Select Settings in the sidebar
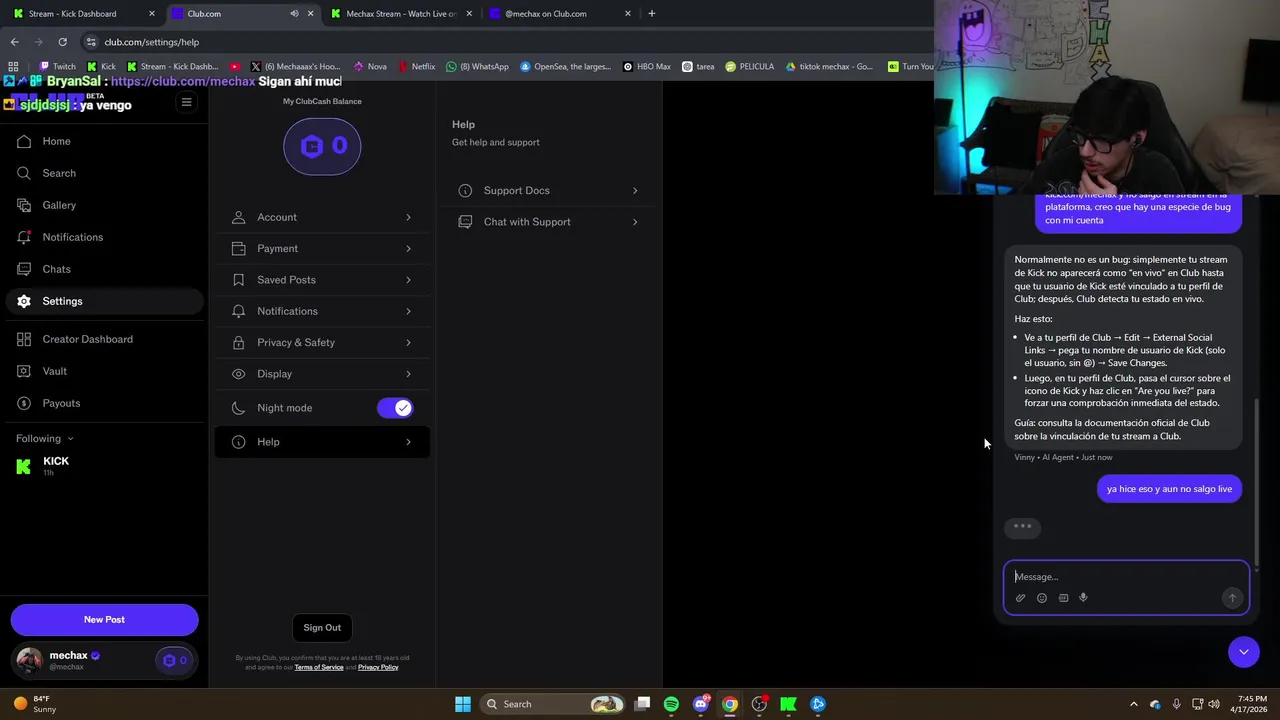This screenshot has width=1280, height=720. point(104,301)
